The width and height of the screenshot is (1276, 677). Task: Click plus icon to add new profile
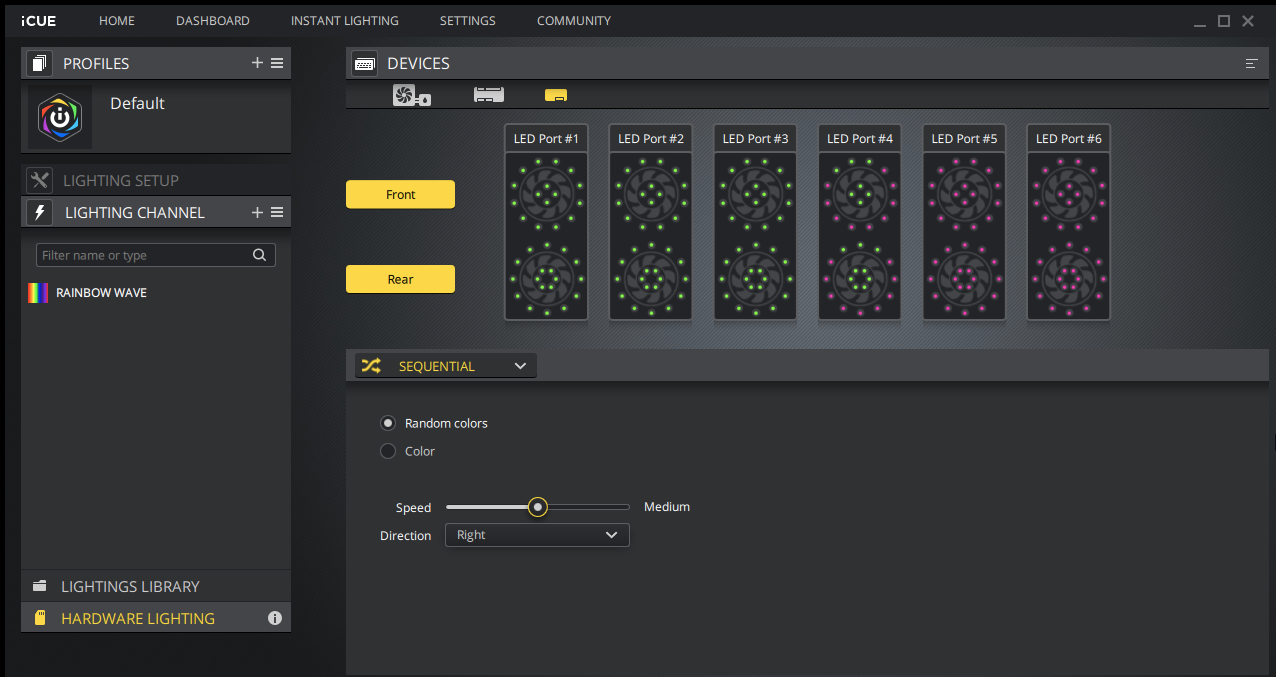pyautogui.click(x=257, y=63)
